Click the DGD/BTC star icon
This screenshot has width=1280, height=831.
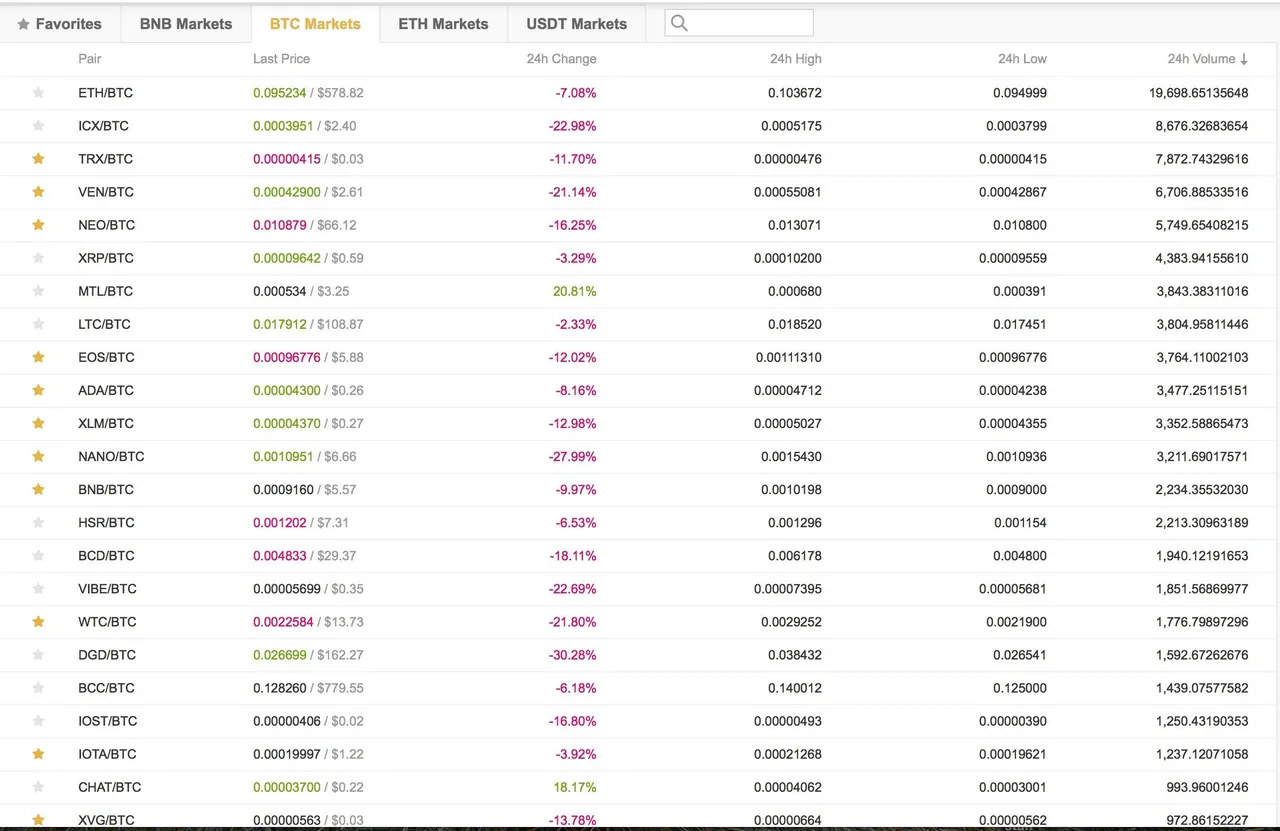pyautogui.click(x=38, y=654)
